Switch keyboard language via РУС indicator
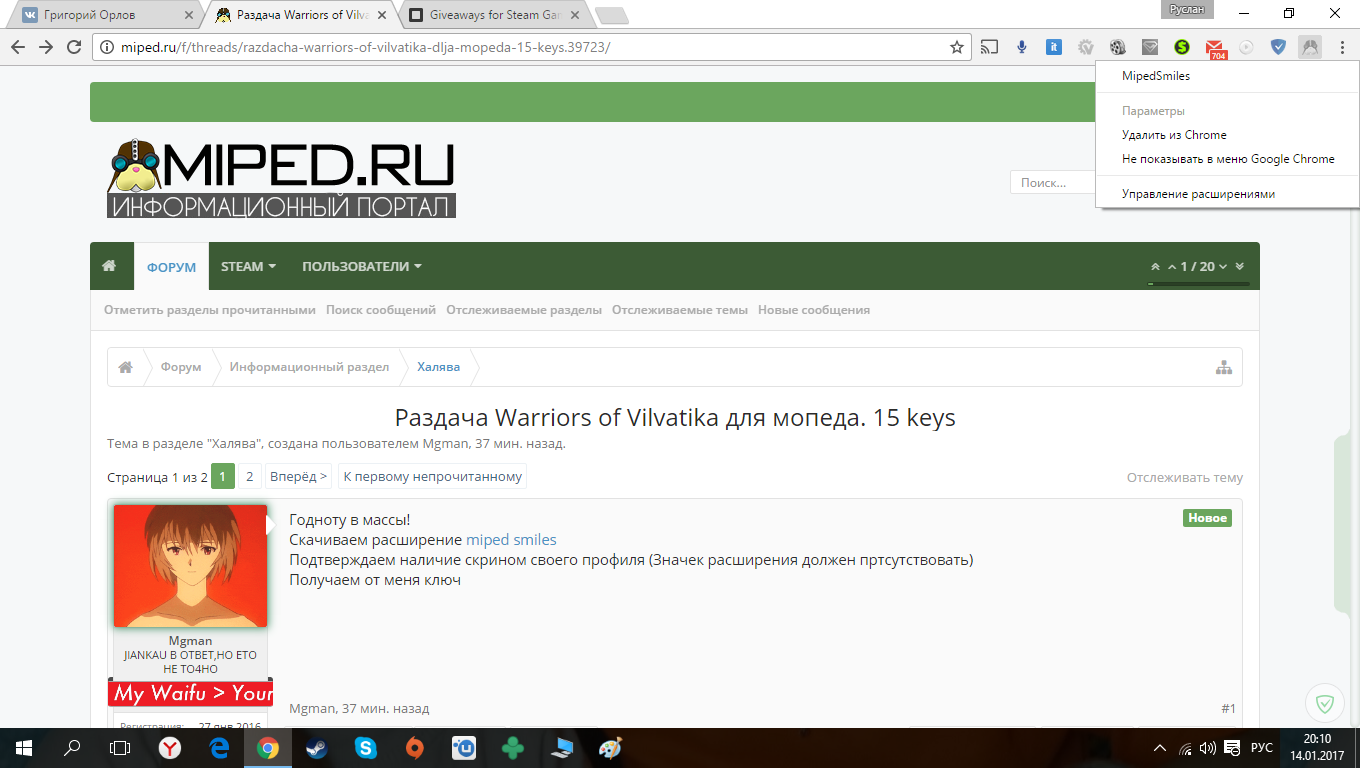 tap(1262, 748)
